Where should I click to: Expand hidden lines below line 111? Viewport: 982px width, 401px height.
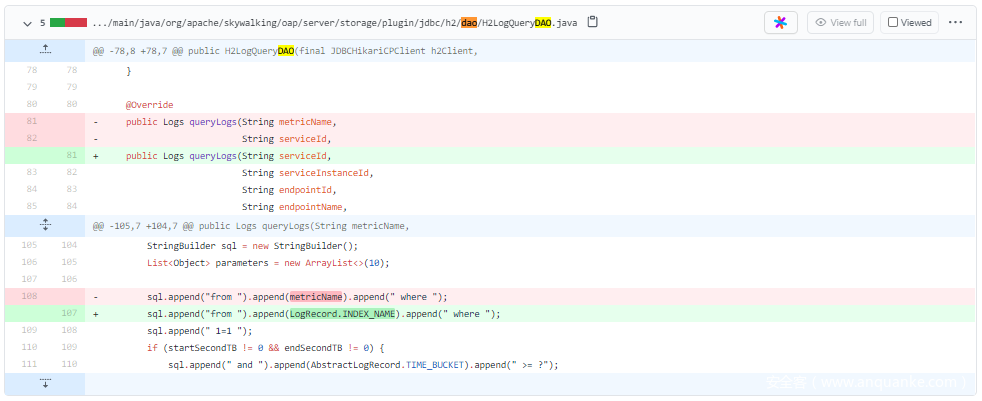click(x=45, y=384)
